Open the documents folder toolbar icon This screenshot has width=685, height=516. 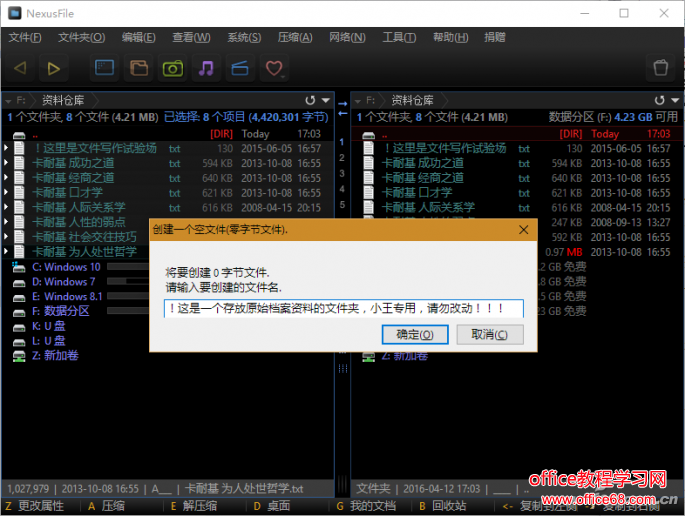coord(139,68)
